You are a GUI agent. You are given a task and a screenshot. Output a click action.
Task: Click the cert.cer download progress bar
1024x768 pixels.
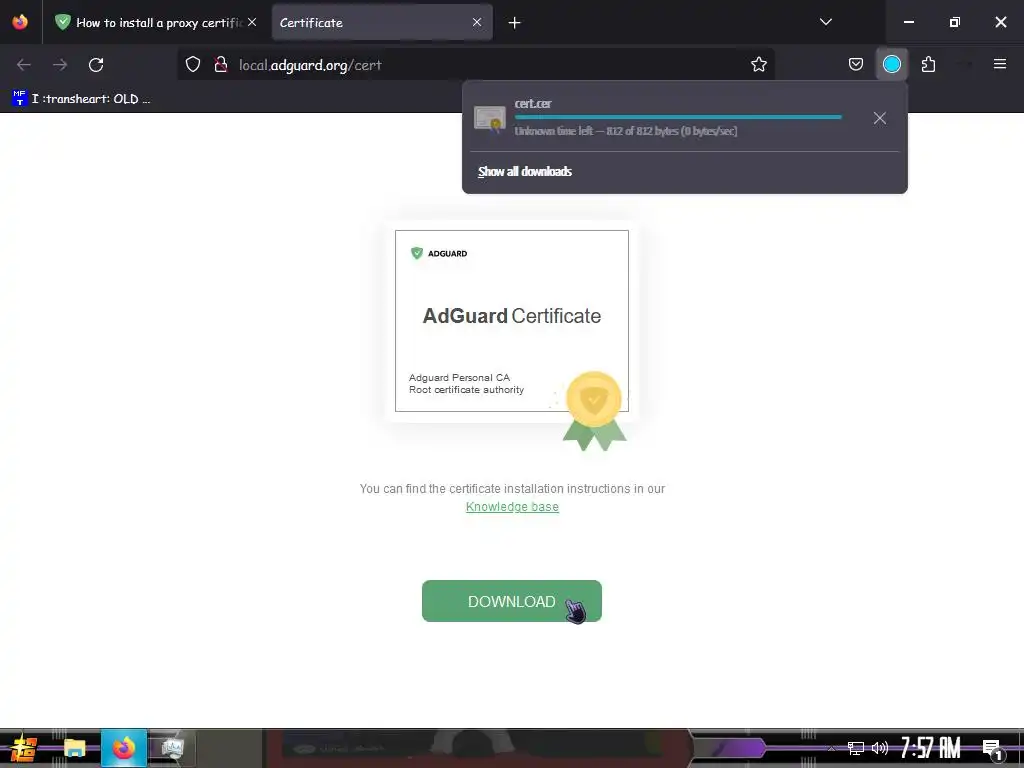coord(678,118)
